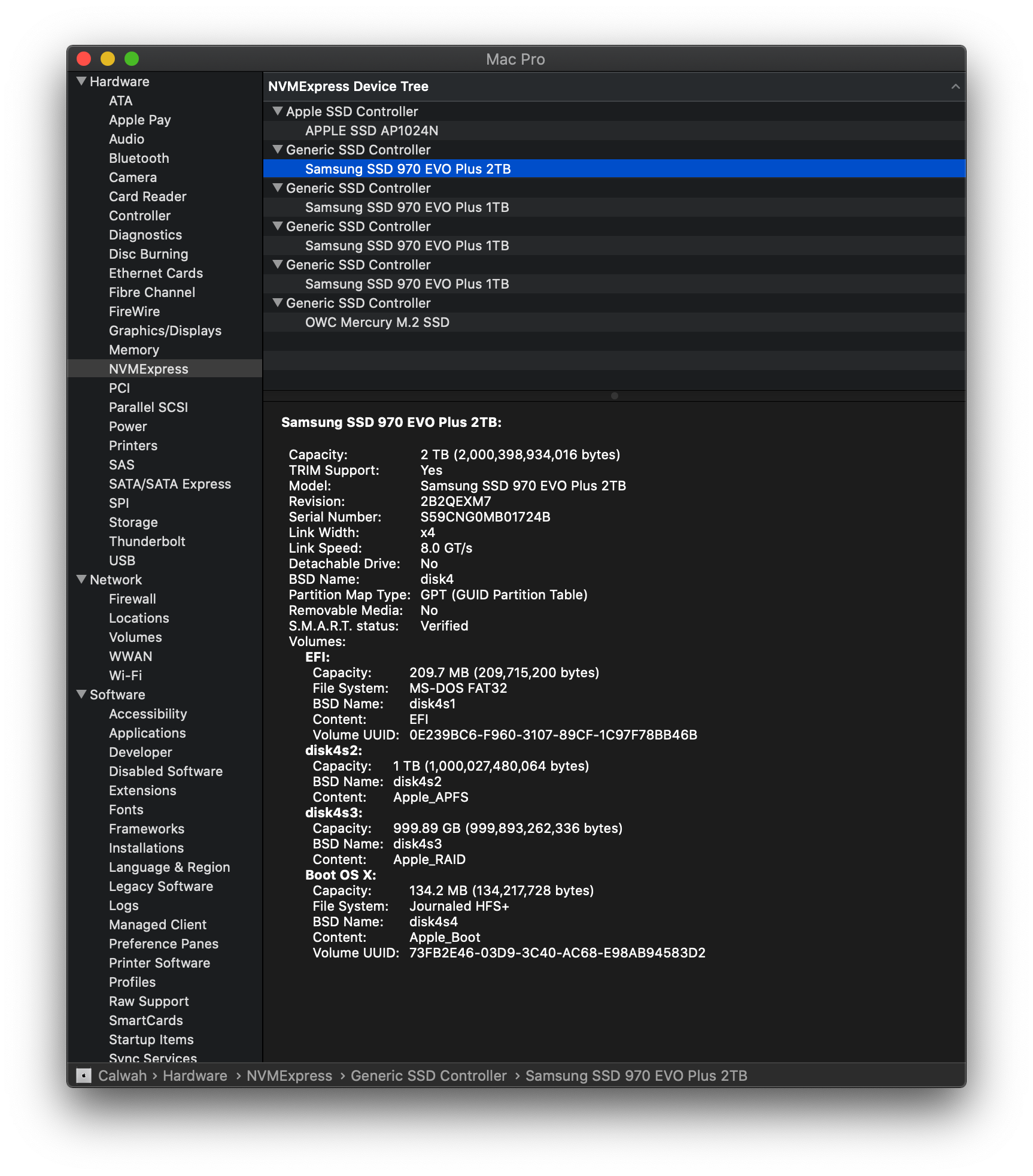Collapse the Hardware section disclosure triangle
Image resolution: width=1033 pixels, height=1176 pixels.
[82, 81]
